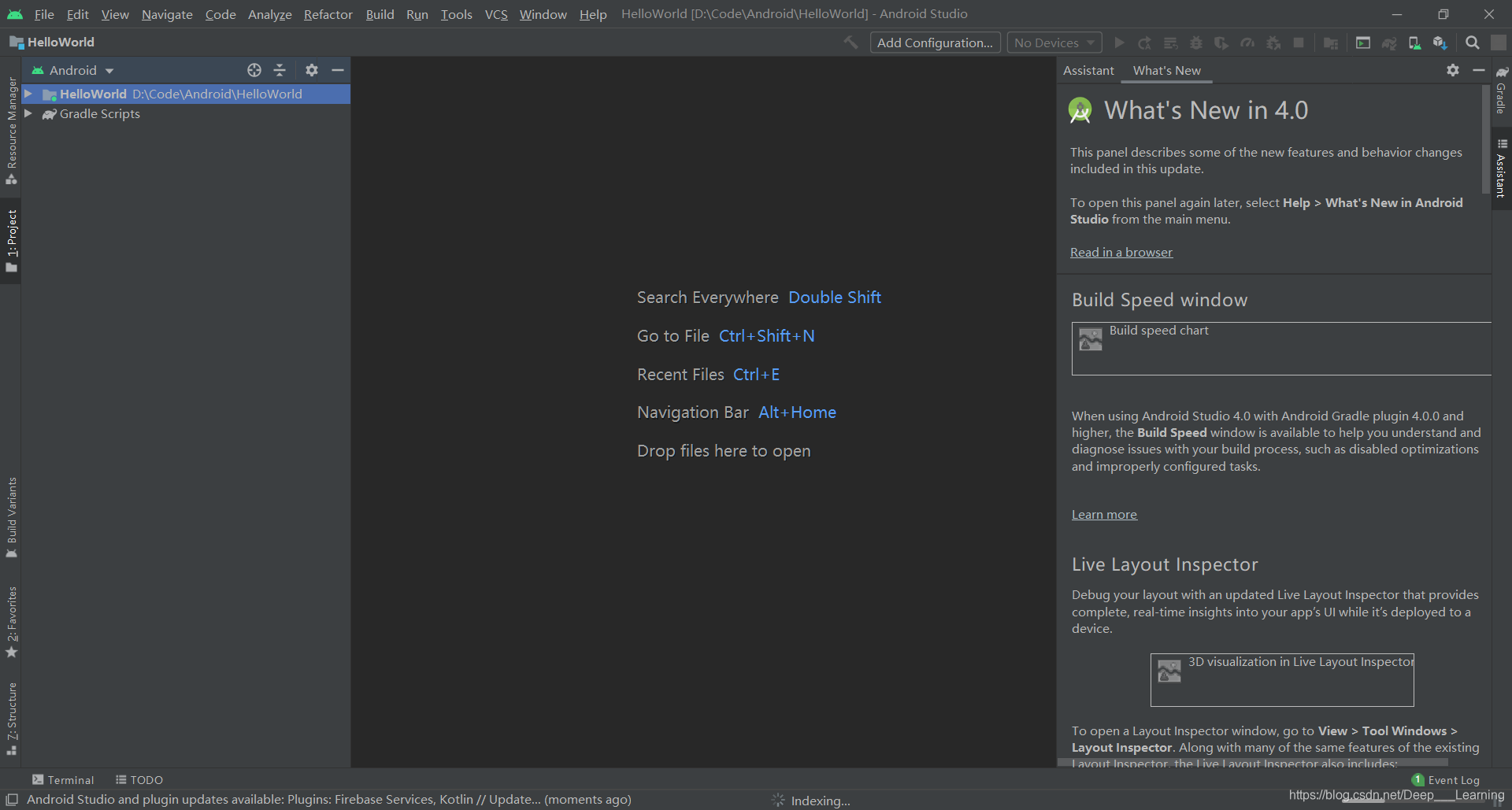
Task: Open Project panel gear settings
Action: [312, 70]
